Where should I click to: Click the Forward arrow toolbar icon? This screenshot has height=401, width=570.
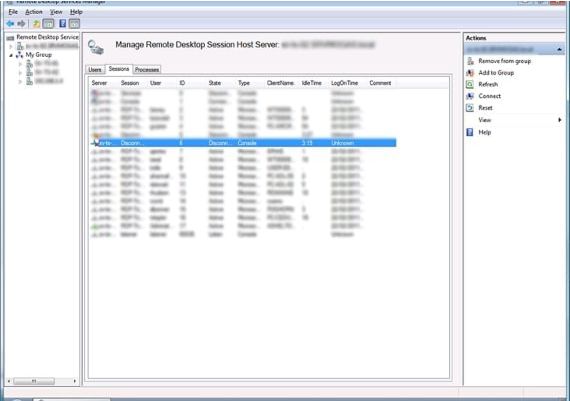21,24
